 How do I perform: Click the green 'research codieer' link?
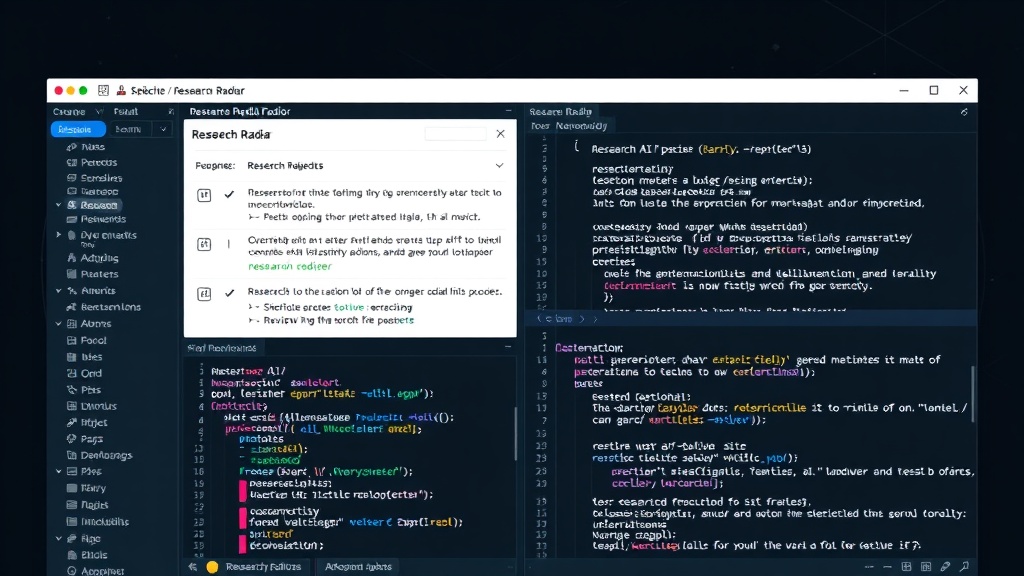pos(289,266)
